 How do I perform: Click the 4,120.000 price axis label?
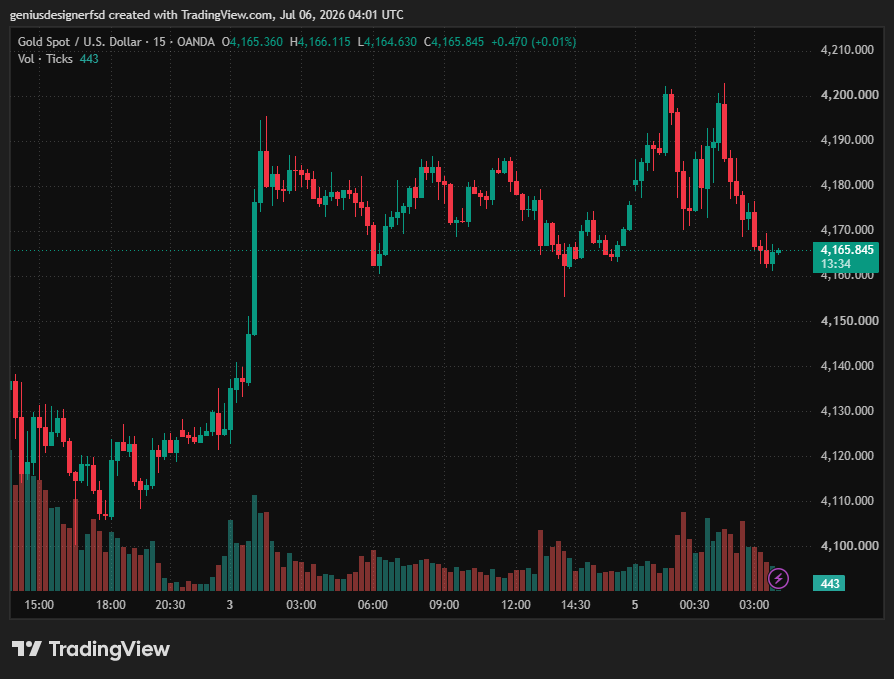point(847,456)
